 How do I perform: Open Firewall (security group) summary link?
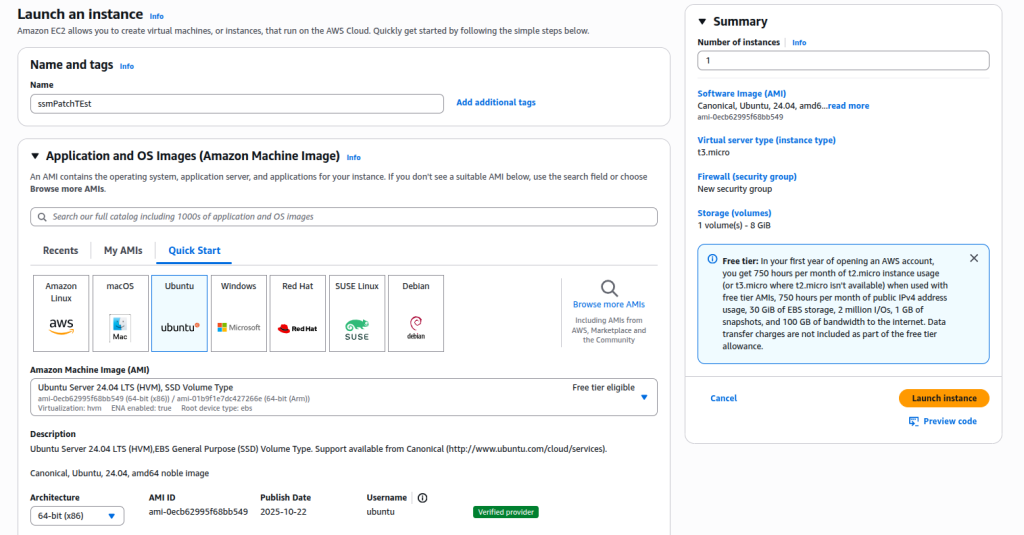click(x=746, y=176)
